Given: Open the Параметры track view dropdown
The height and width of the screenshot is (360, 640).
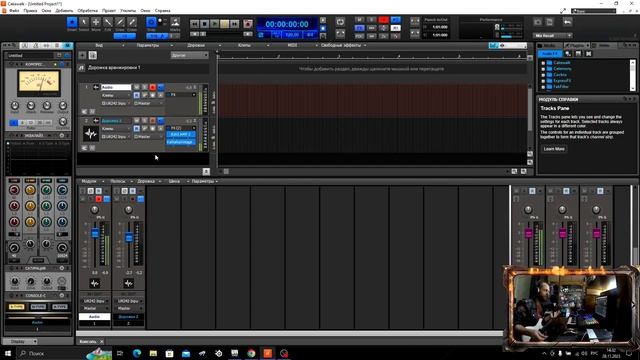Looking at the screenshot, I should click(148, 45).
